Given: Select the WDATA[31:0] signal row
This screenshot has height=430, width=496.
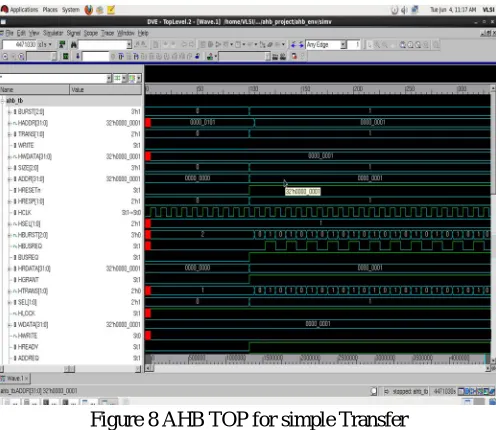Looking at the screenshot, I should click(71, 325).
